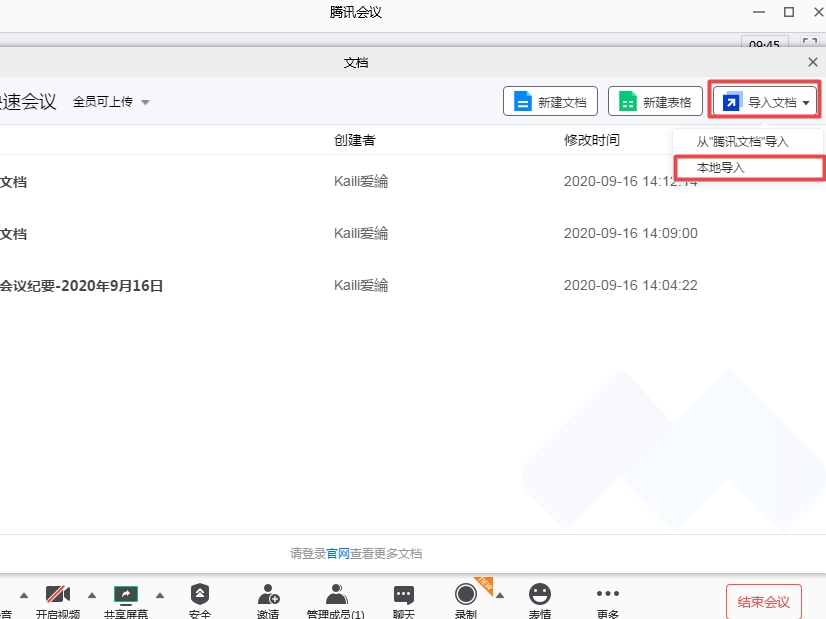Click the import arrow icon in 导入文档
The height and width of the screenshot is (619, 826).
(731, 101)
